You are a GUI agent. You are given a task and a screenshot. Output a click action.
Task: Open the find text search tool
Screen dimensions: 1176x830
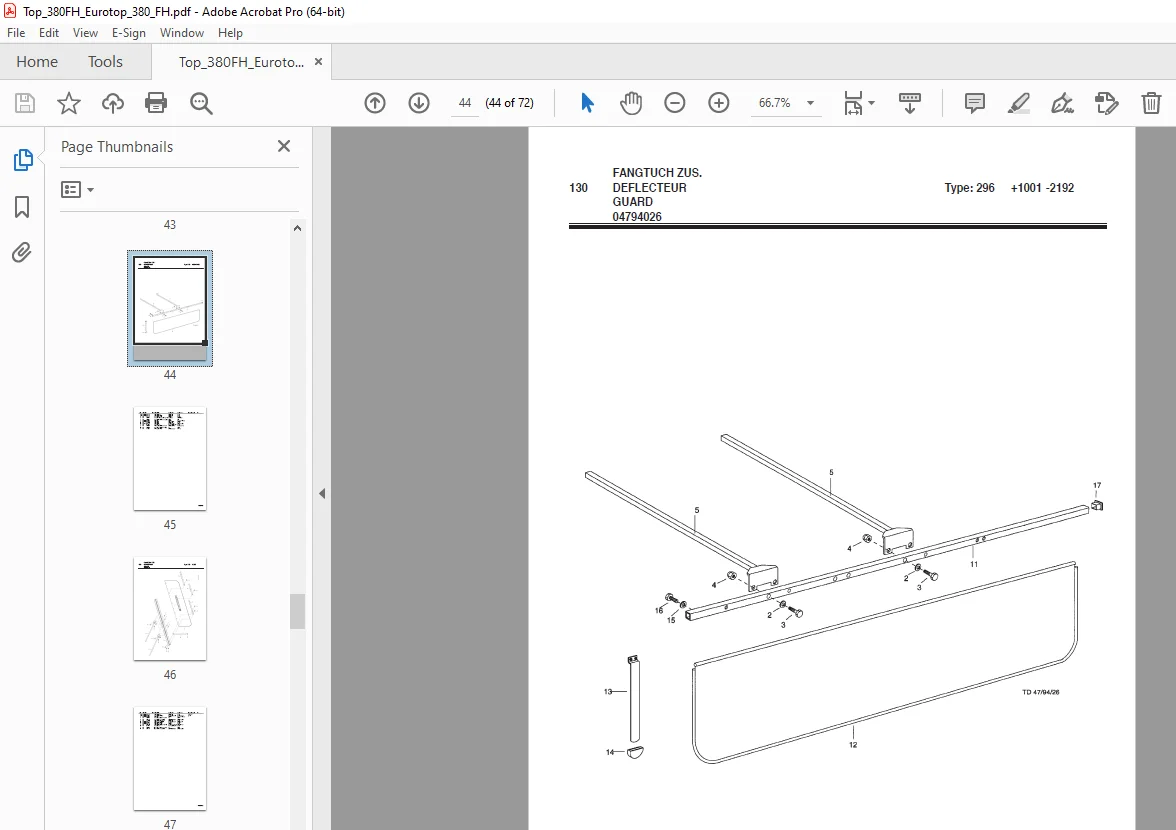tap(201, 103)
